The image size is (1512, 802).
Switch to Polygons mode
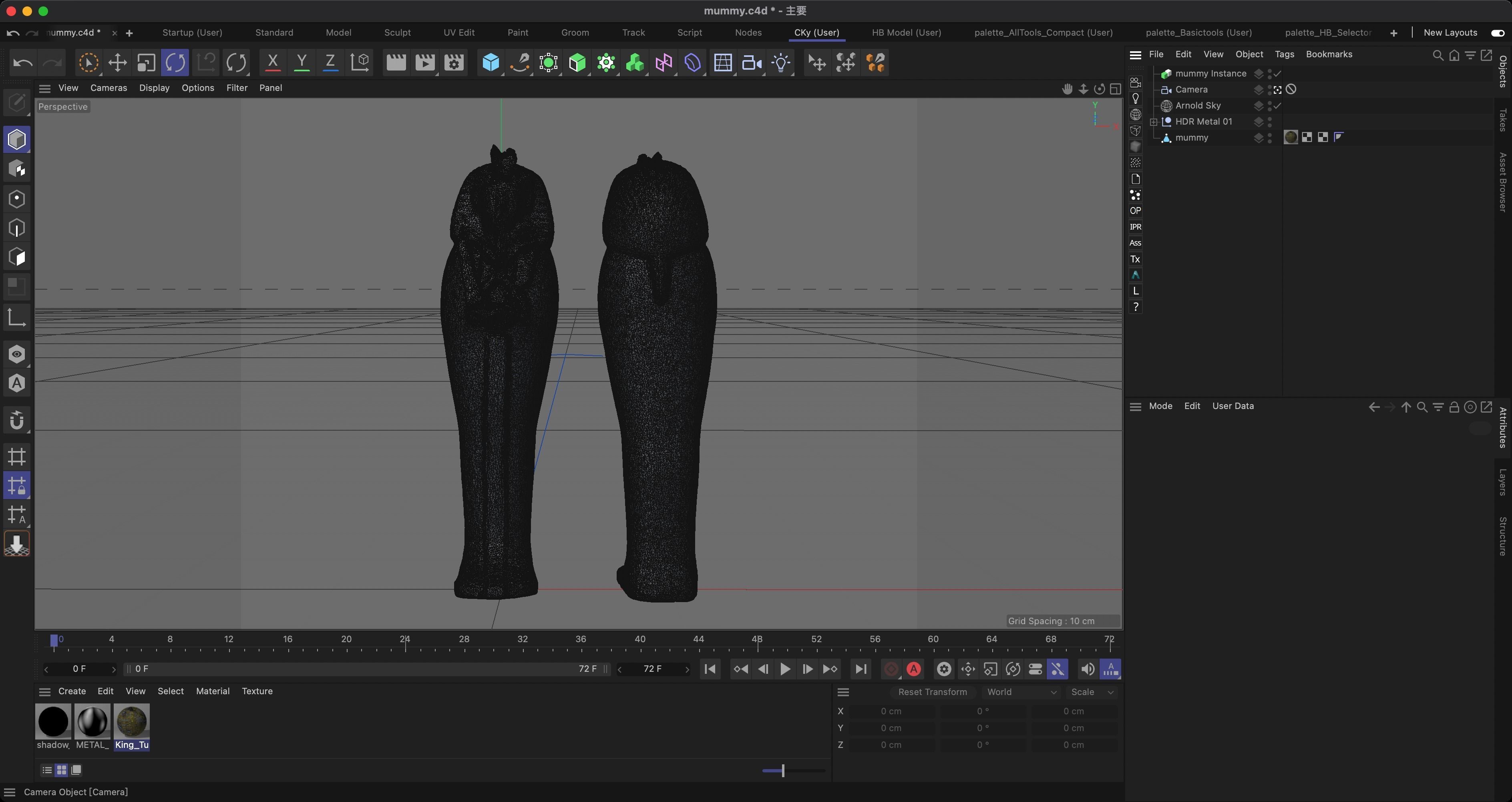pos(16,257)
